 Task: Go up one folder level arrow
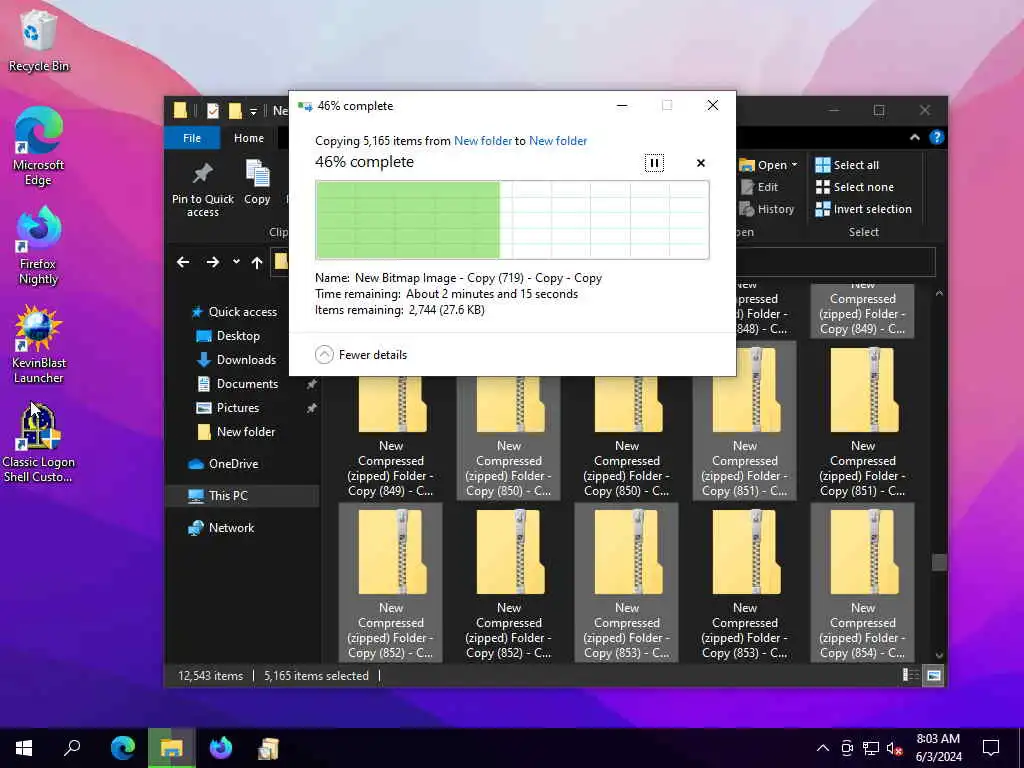tap(257, 262)
